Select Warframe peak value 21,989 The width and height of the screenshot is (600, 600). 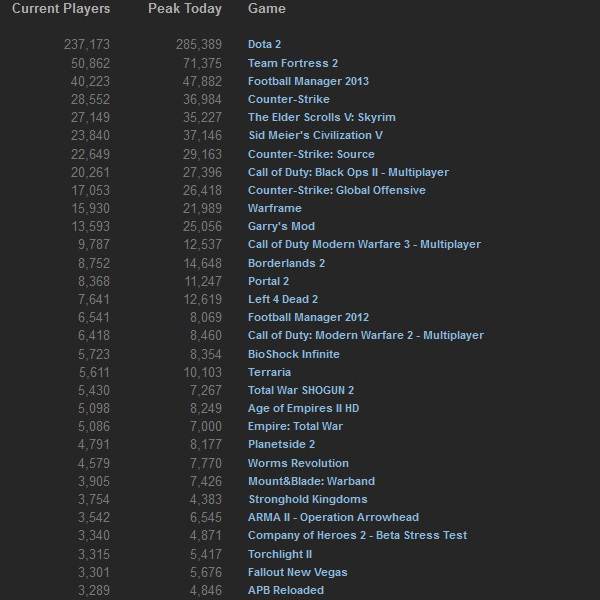point(202,208)
